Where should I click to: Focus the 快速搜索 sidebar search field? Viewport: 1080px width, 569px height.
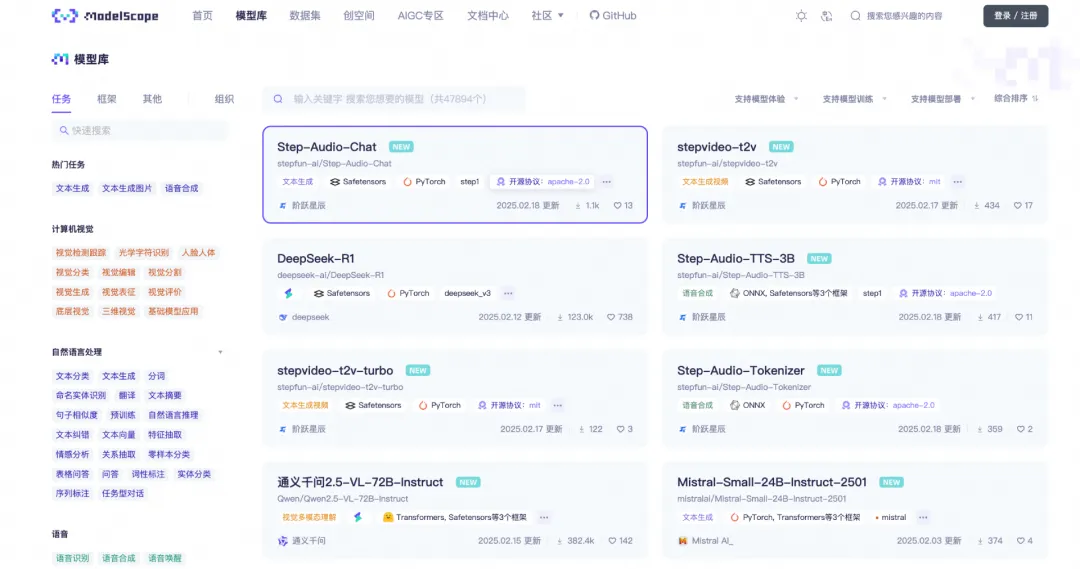(x=141, y=130)
